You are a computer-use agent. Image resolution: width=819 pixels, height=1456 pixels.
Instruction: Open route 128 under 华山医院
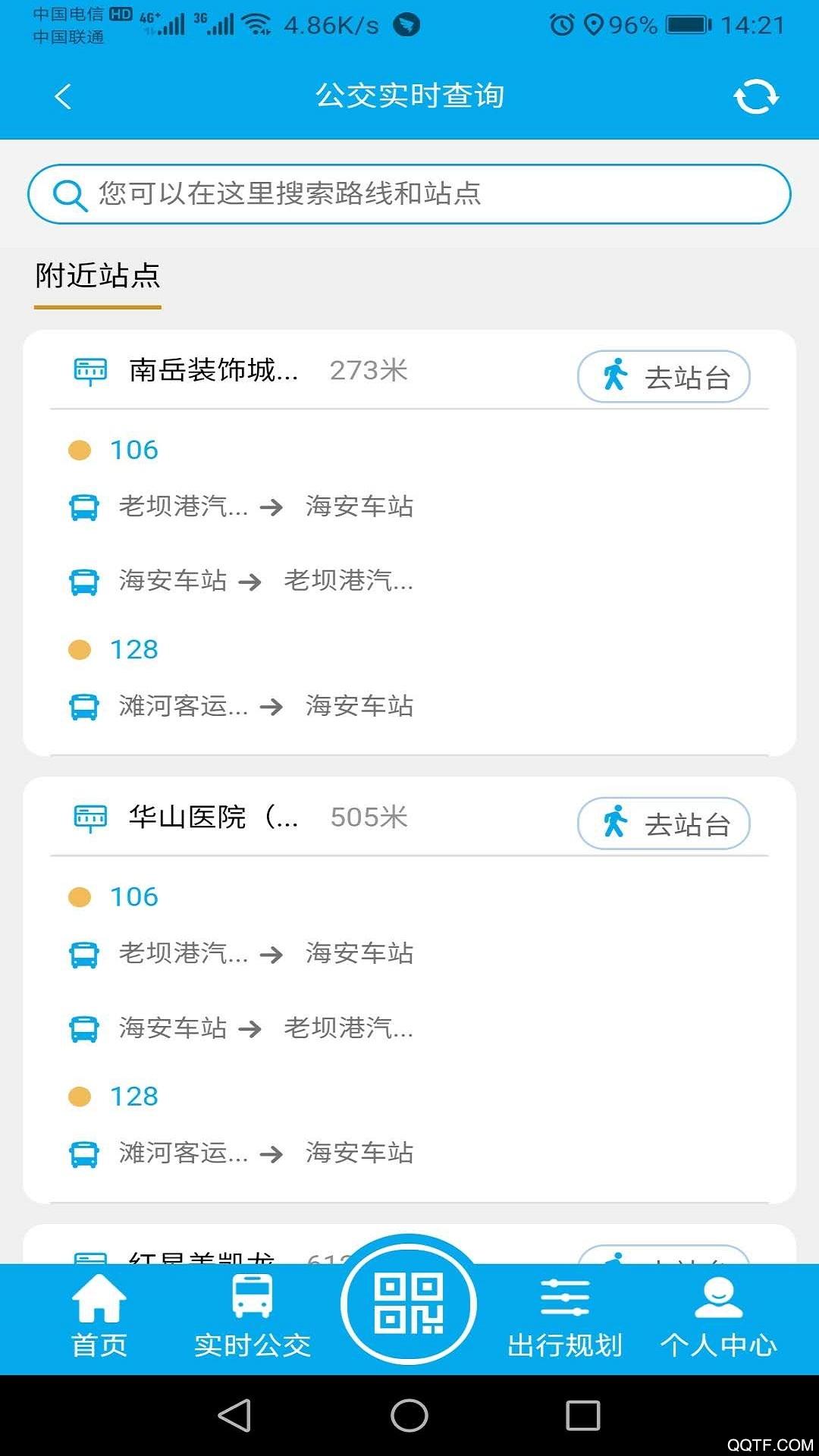click(134, 1097)
